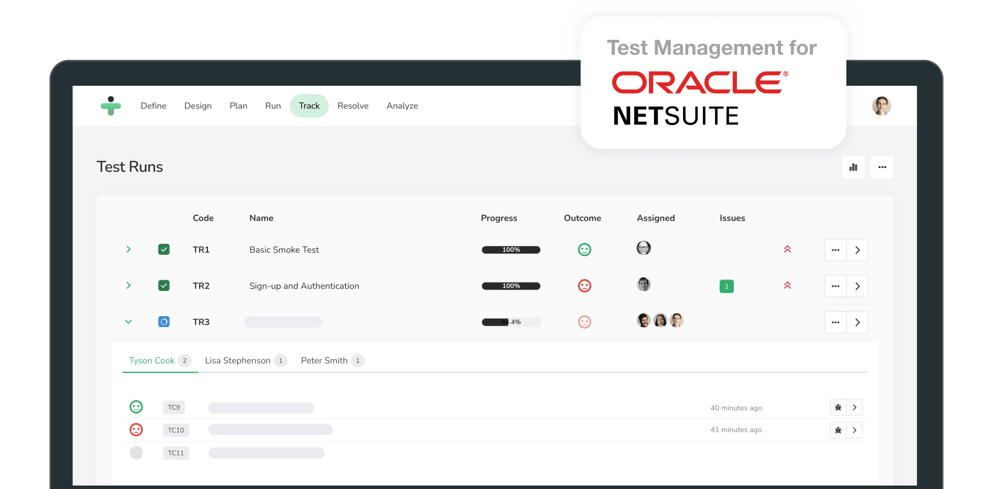Click the blue in-progress status icon for TR3
The width and height of the screenshot is (991, 489).
pyautogui.click(x=164, y=322)
